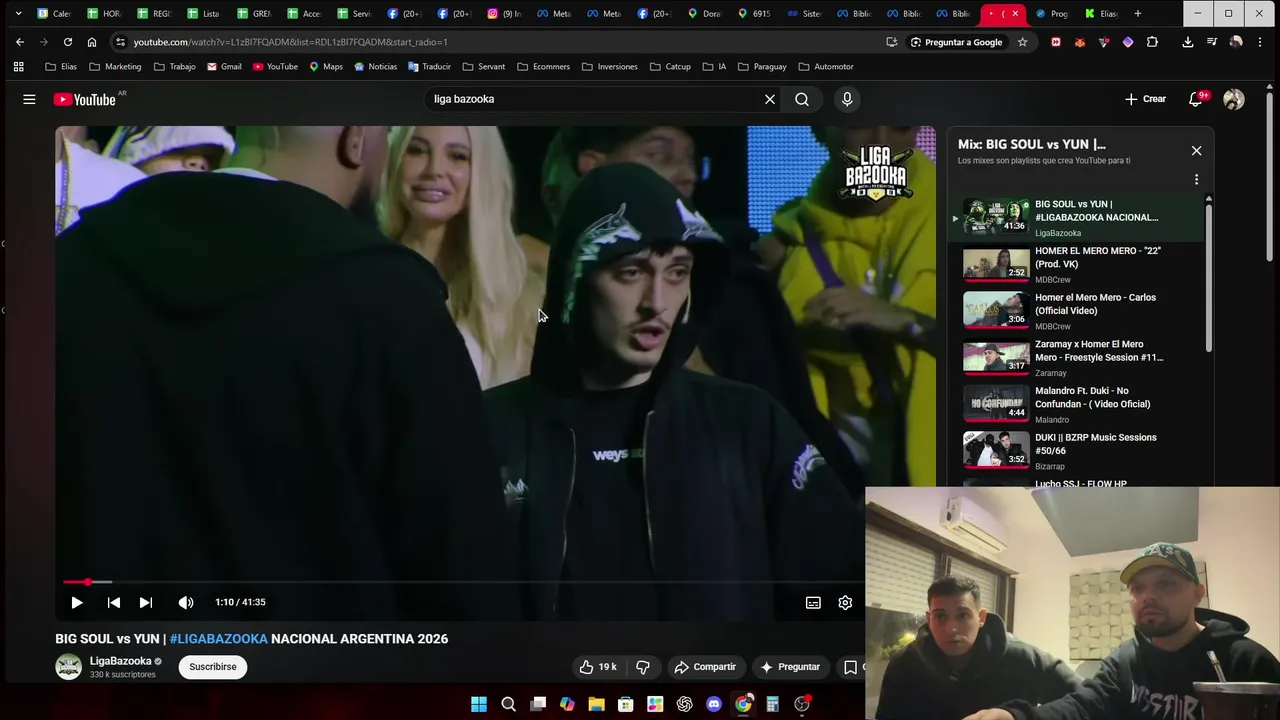Open the Traducir bookmark

pyautogui.click(x=429, y=67)
